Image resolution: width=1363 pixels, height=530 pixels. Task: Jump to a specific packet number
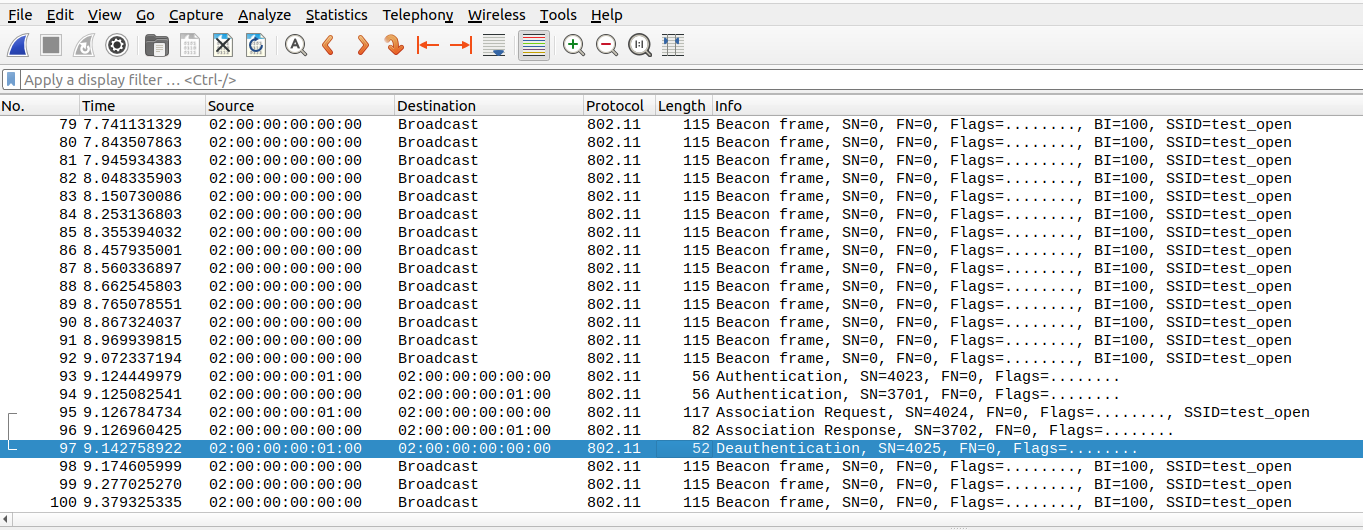pyautogui.click(x=394, y=45)
